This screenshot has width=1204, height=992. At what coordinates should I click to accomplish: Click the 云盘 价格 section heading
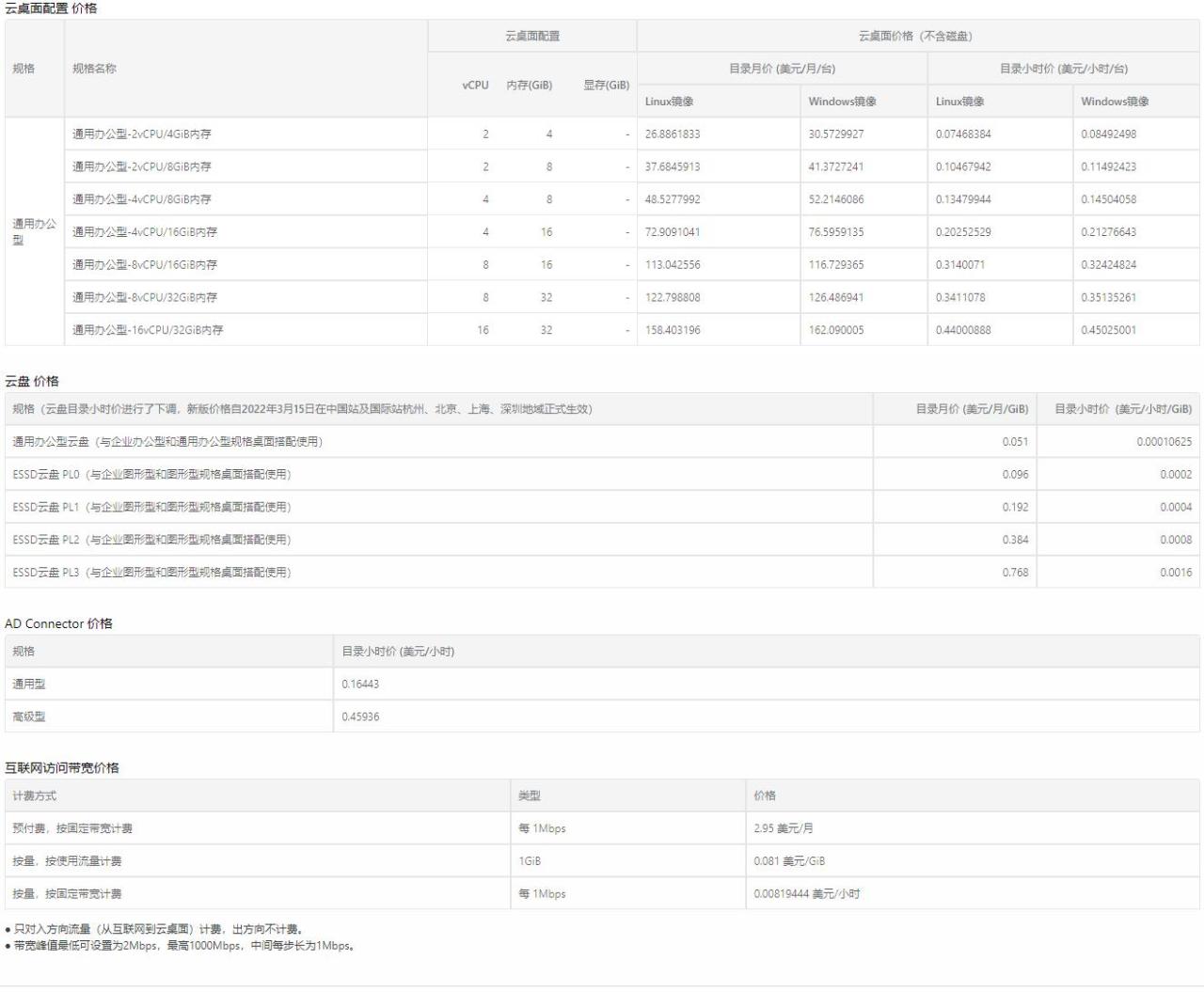click(x=32, y=382)
